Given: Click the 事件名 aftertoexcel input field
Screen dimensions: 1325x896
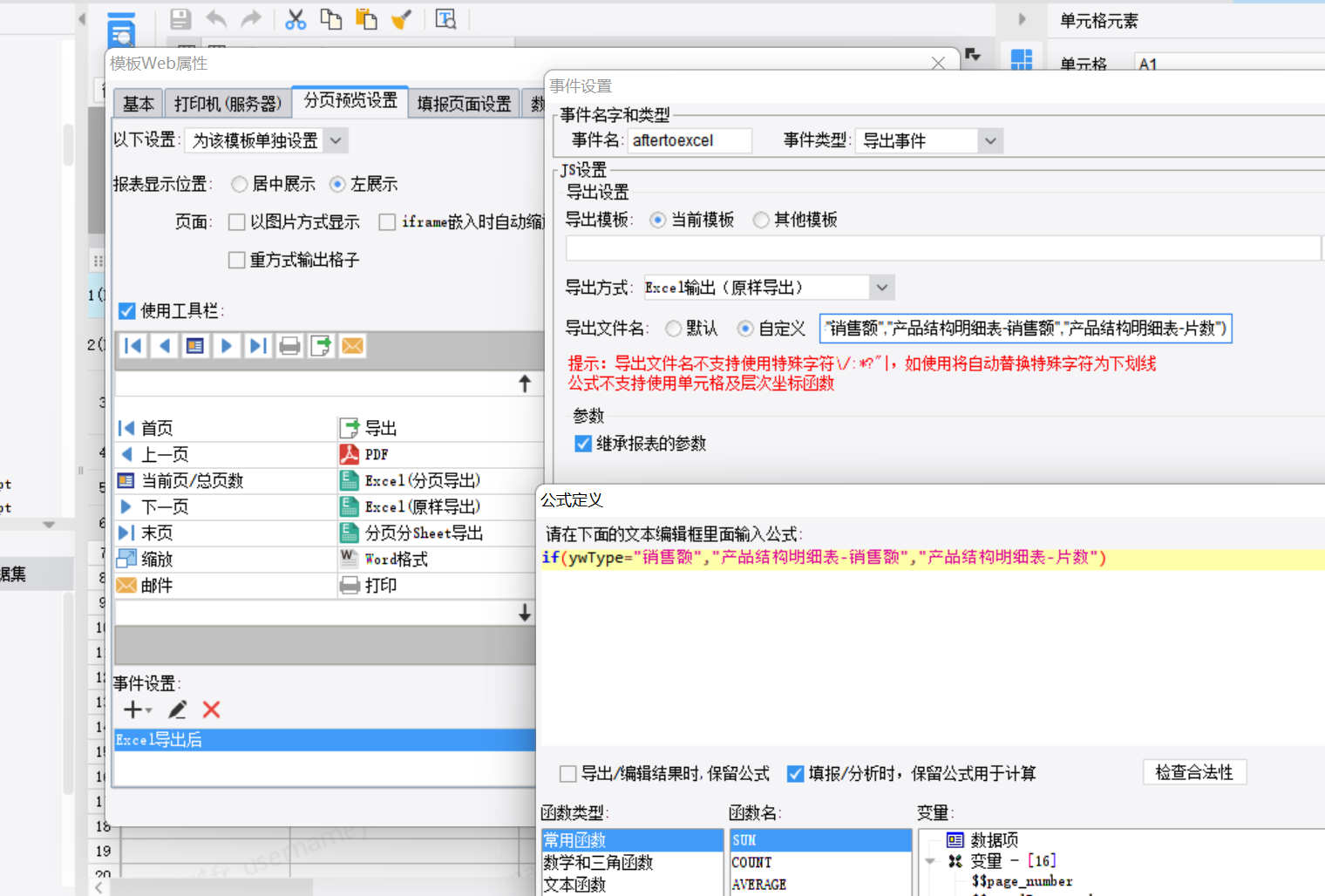Looking at the screenshot, I should pyautogui.click(x=690, y=140).
